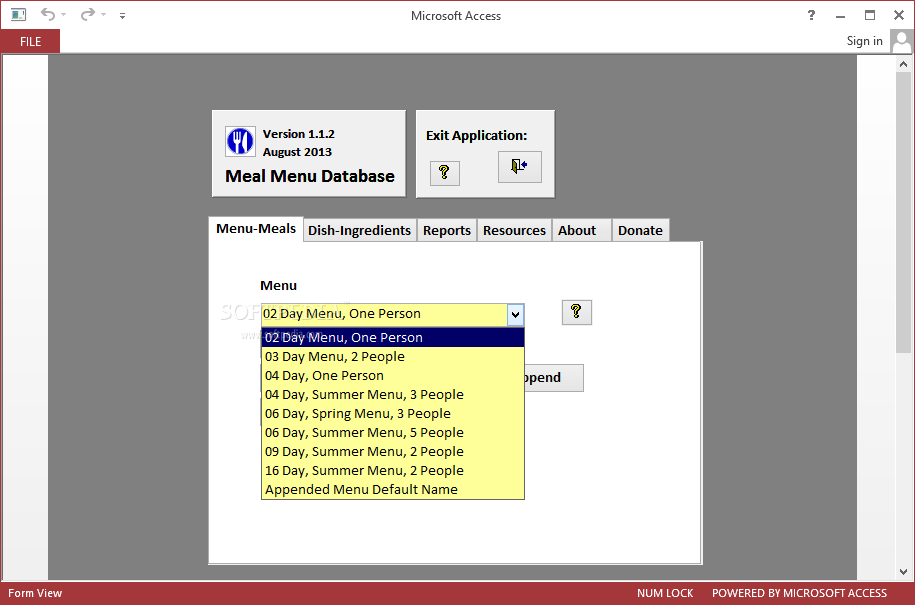Select '06 Day, Summer Menu, 5 People'

393,432
